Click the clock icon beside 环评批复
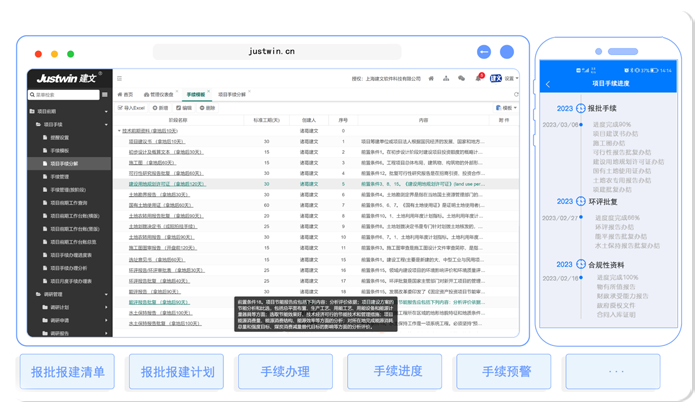 pos(580,201)
